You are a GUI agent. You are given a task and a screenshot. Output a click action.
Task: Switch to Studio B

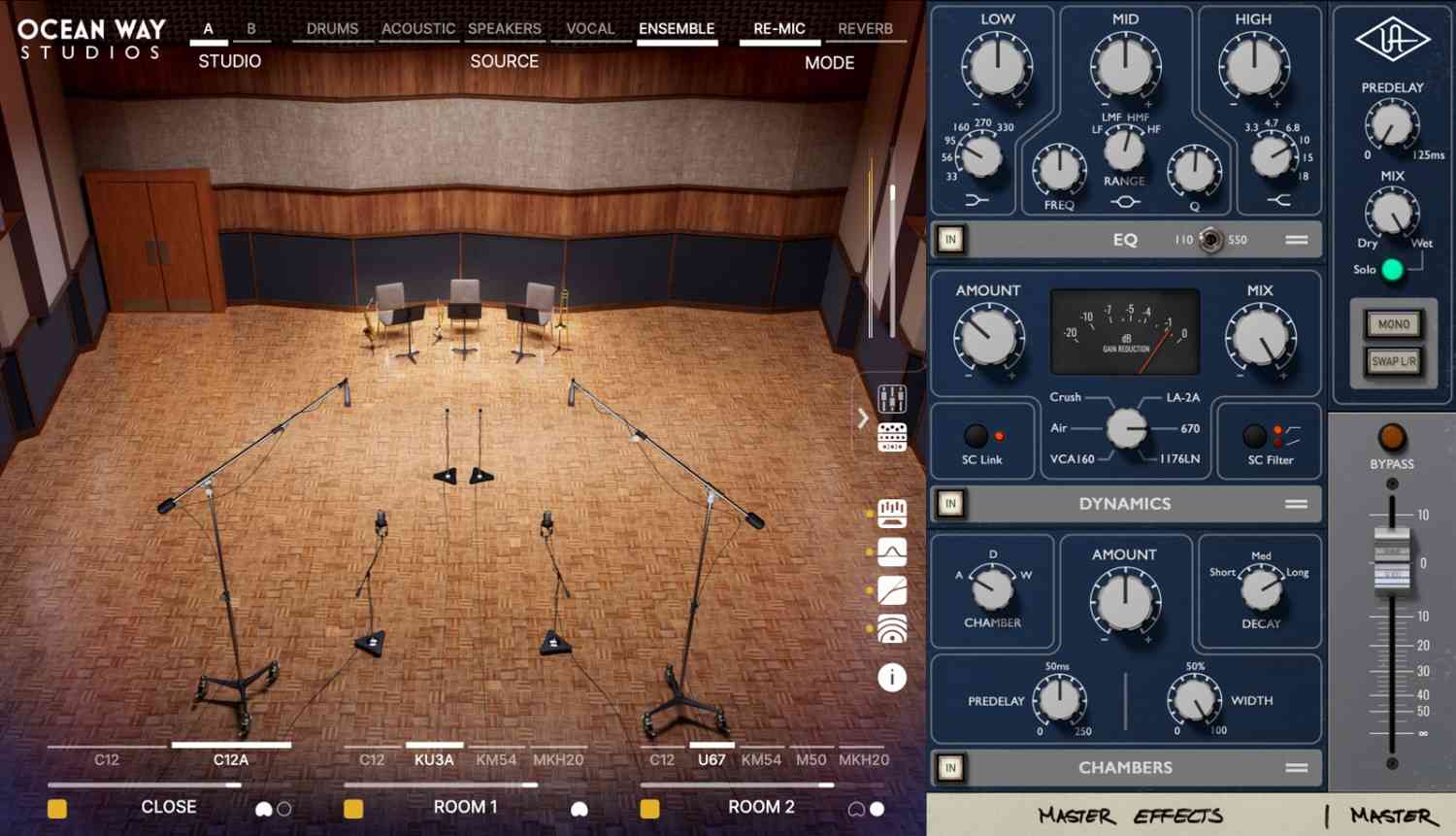[251, 30]
